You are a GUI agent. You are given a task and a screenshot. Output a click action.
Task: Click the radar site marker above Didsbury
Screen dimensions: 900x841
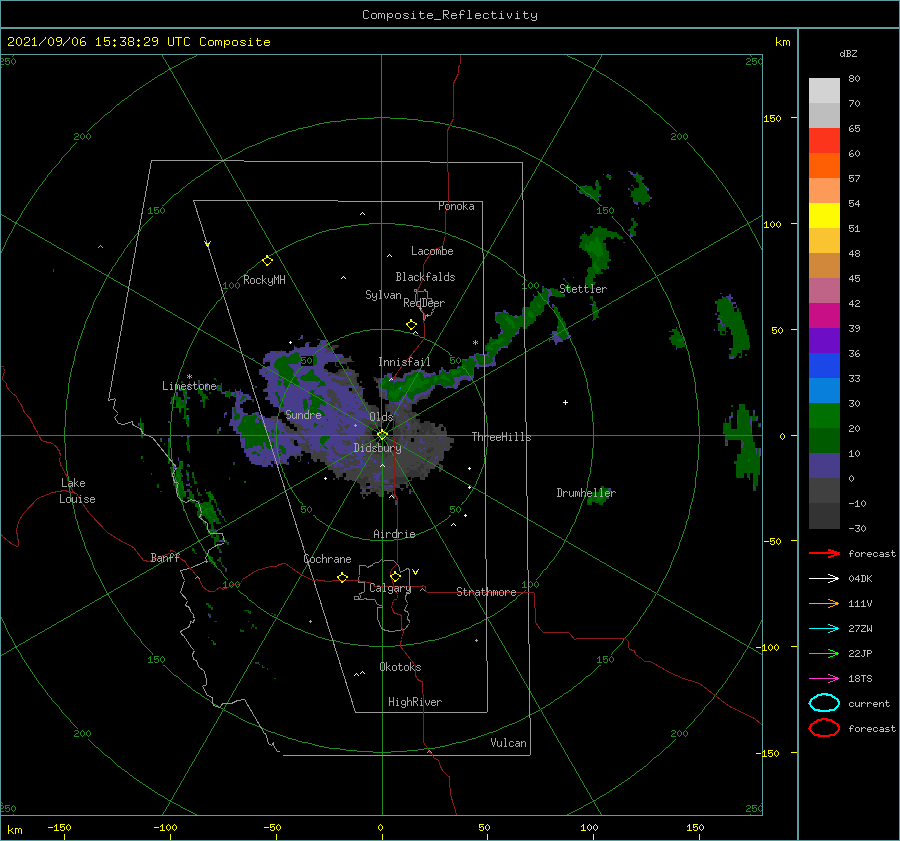[382, 435]
